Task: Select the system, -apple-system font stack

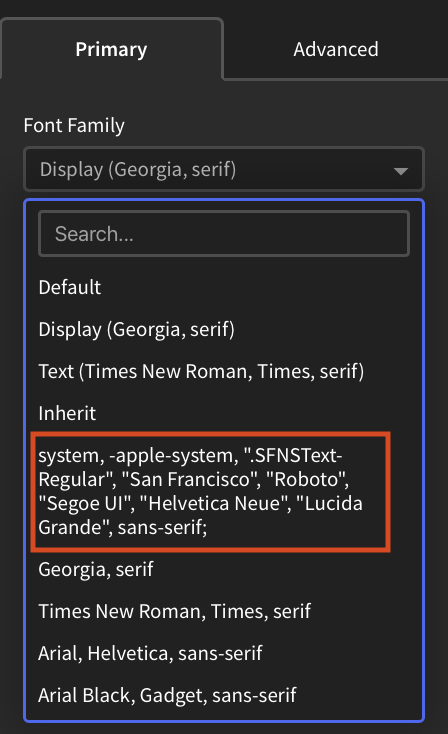Action: coord(210,492)
